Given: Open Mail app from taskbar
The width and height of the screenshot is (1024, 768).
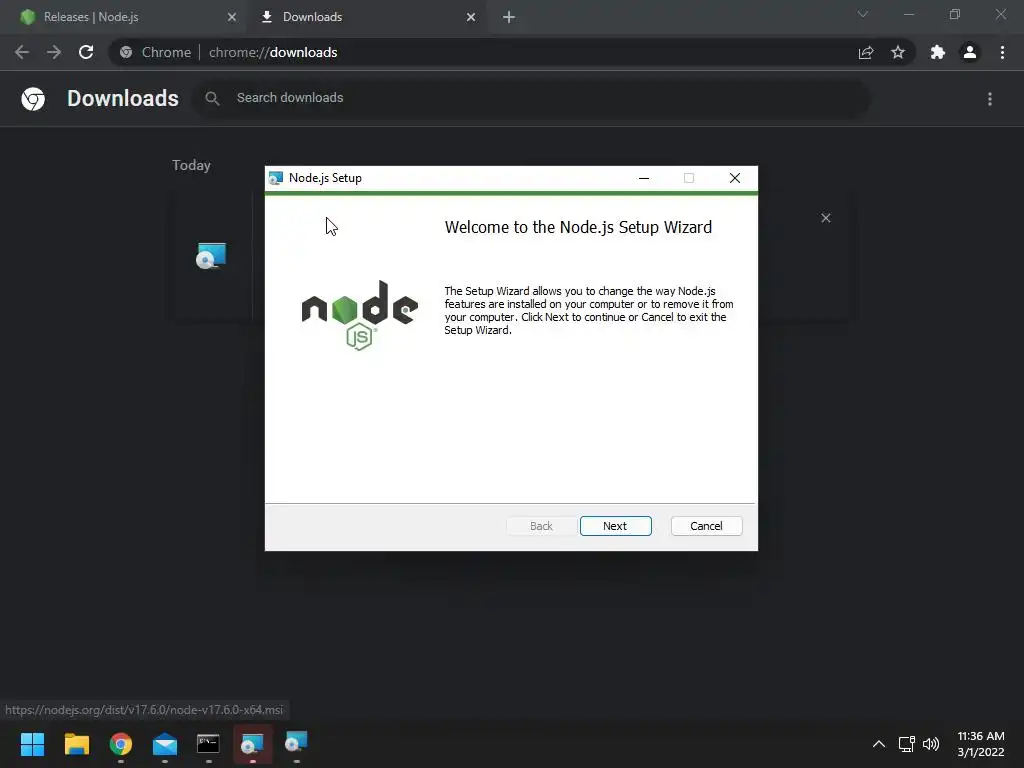Looking at the screenshot, I should [x=165, y=744].
